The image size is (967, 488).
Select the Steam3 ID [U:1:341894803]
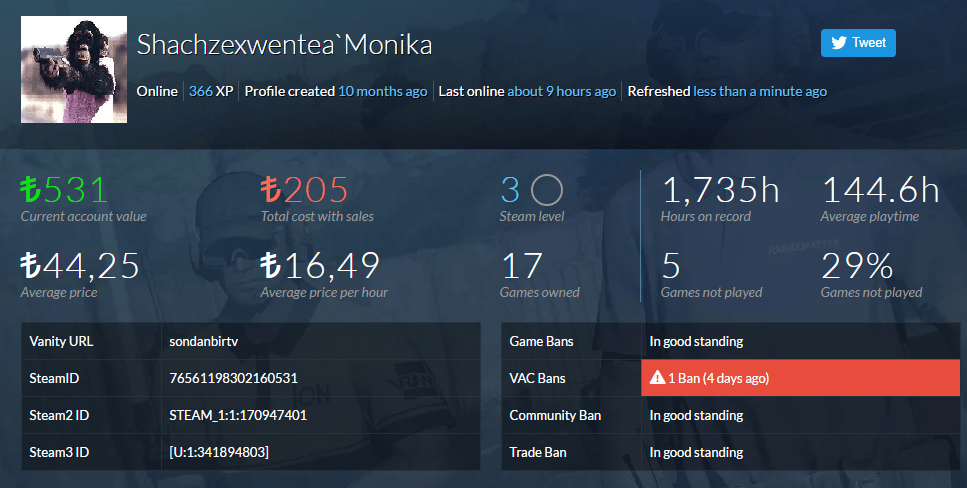click(x=219, y=452)
